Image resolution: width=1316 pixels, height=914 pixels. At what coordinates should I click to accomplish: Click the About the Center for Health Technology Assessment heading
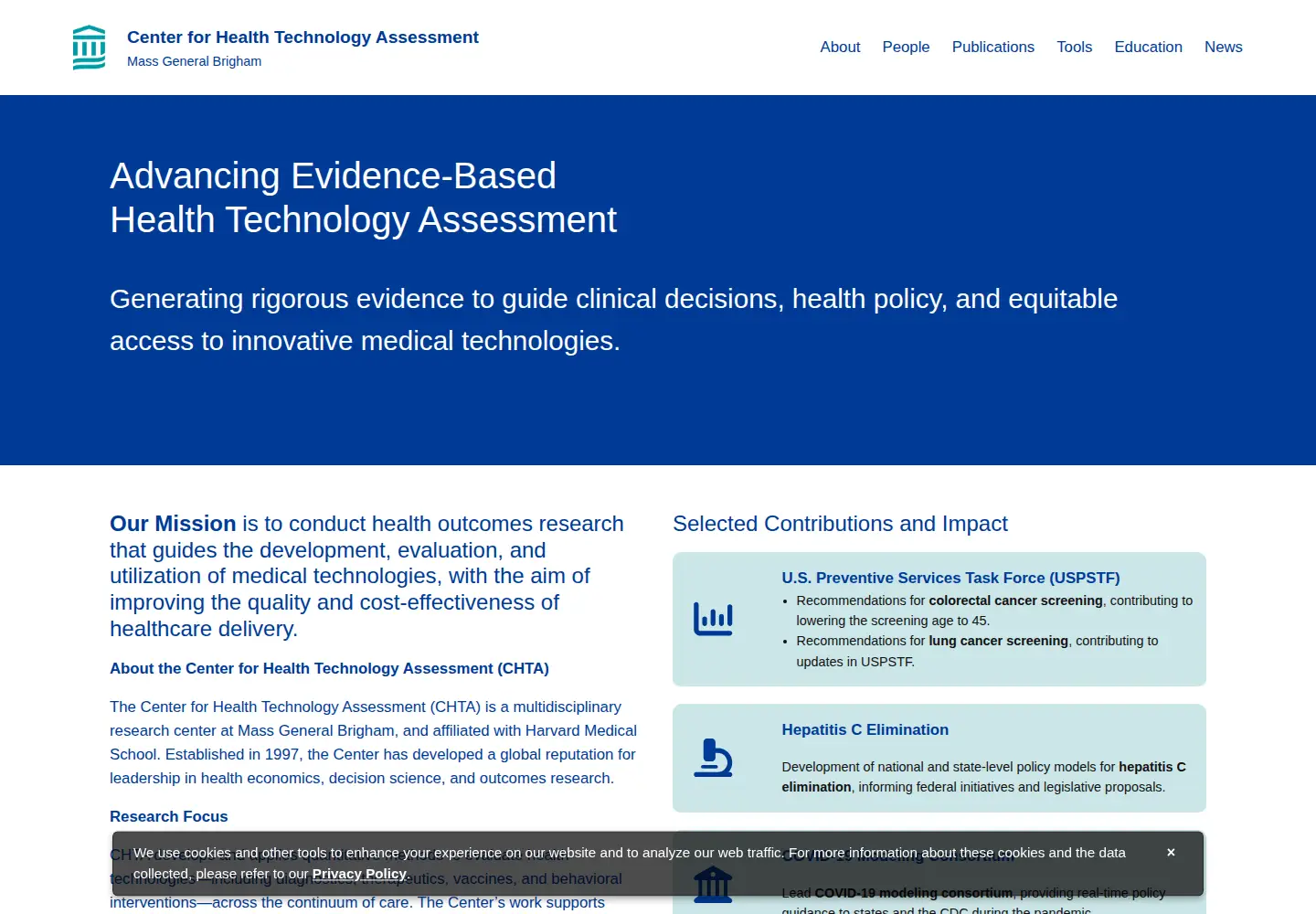[329, 668]
